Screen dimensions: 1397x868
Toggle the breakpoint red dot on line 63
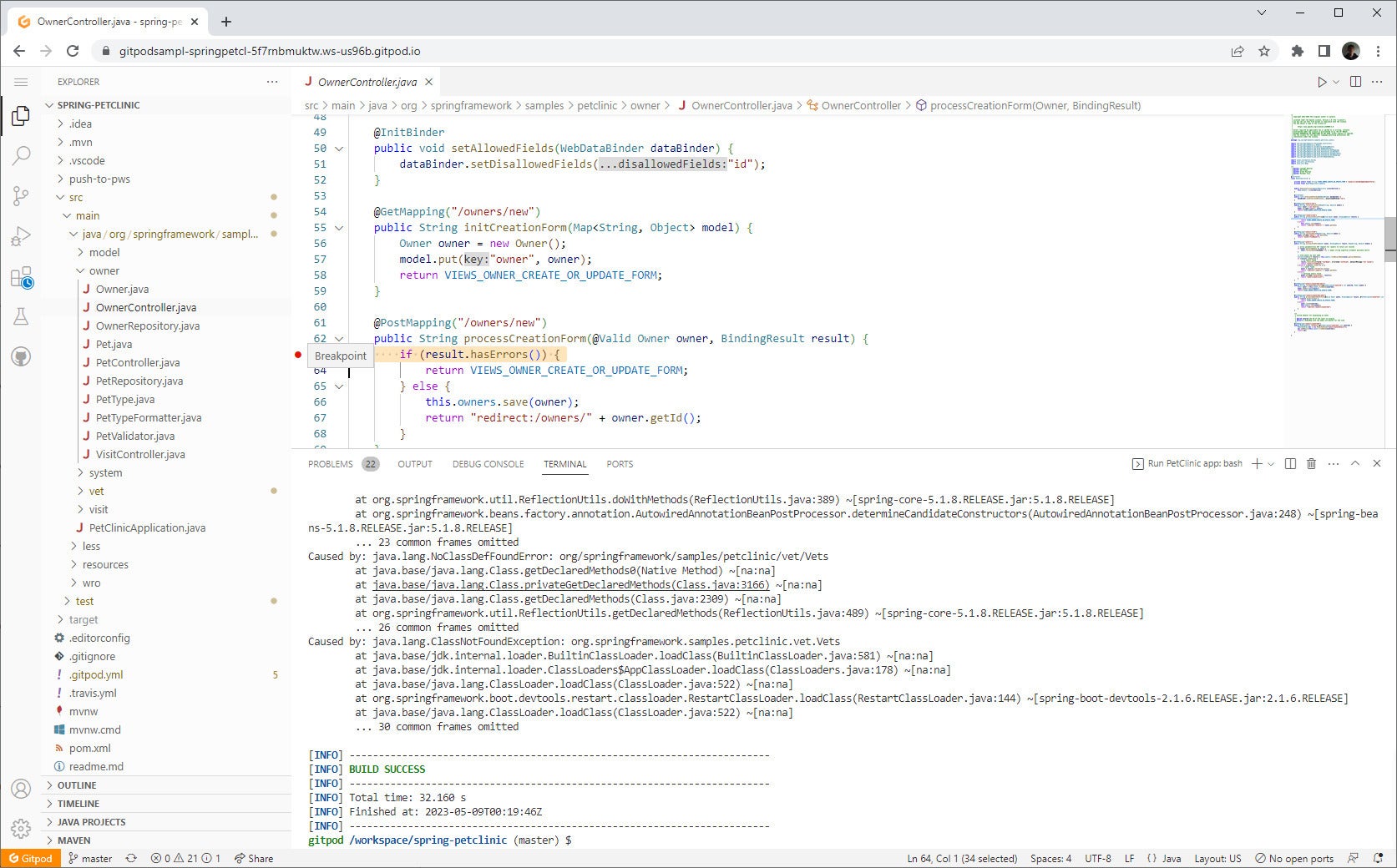click(298, 355)
